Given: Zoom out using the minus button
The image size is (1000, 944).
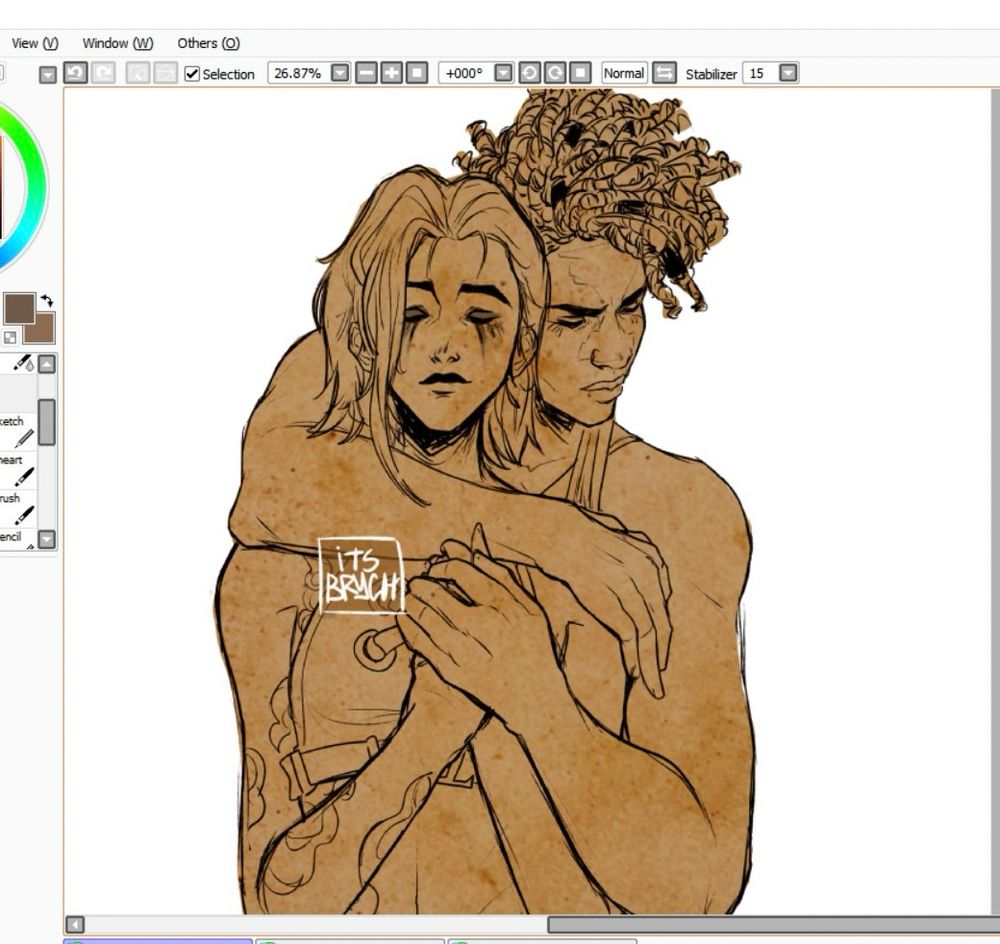Looking at the screenshot, I should [x=366, y=73].
